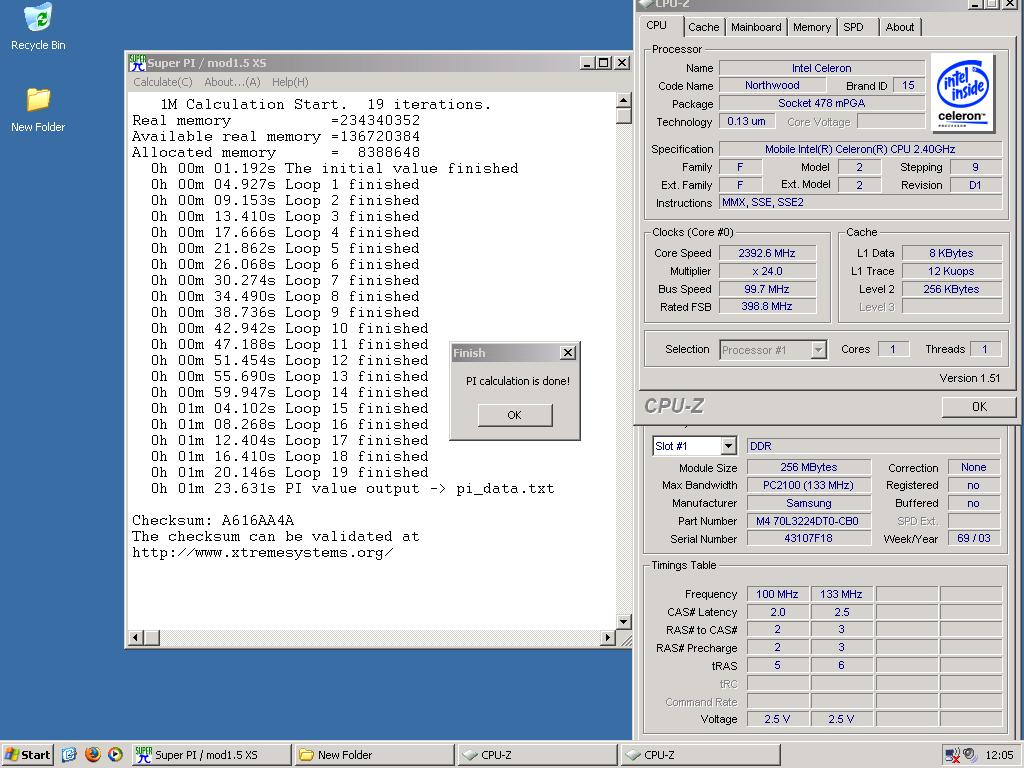Select the CPU tab in CPU-Z
This screenshot has width=1024, height=768.
(x=657, y=25)
